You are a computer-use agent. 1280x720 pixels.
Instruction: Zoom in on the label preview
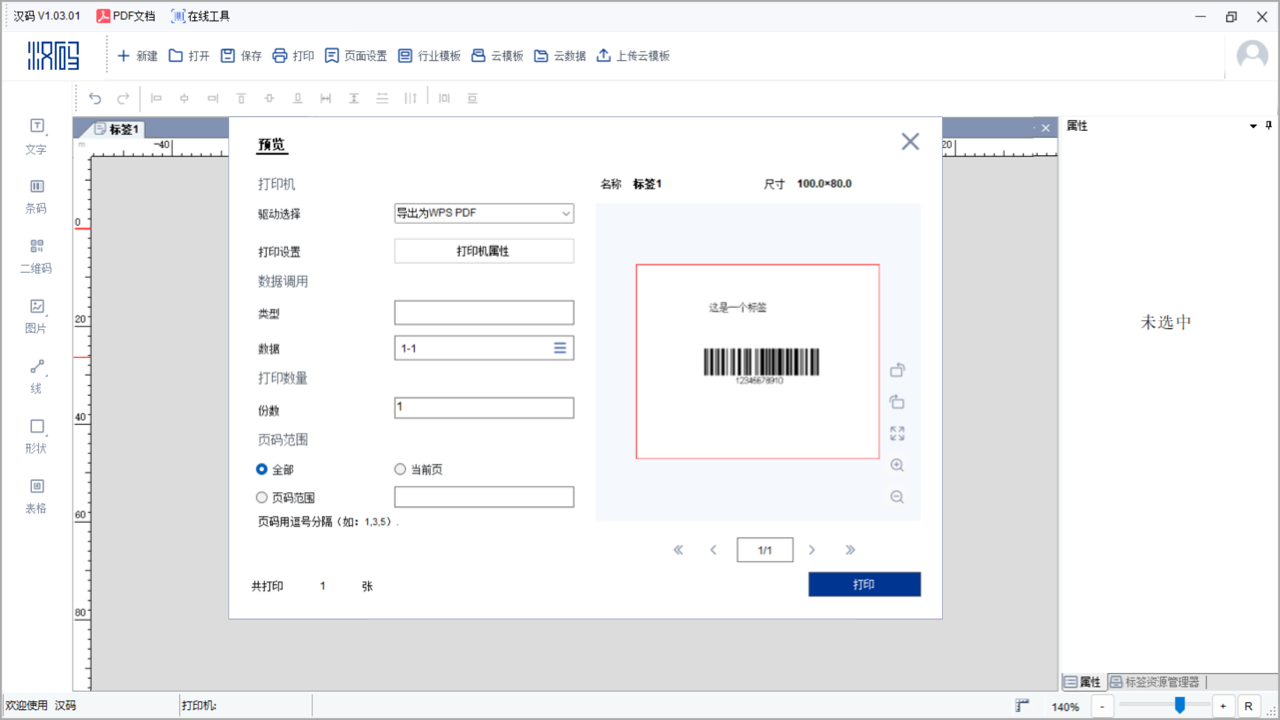[x=896, y=465]
